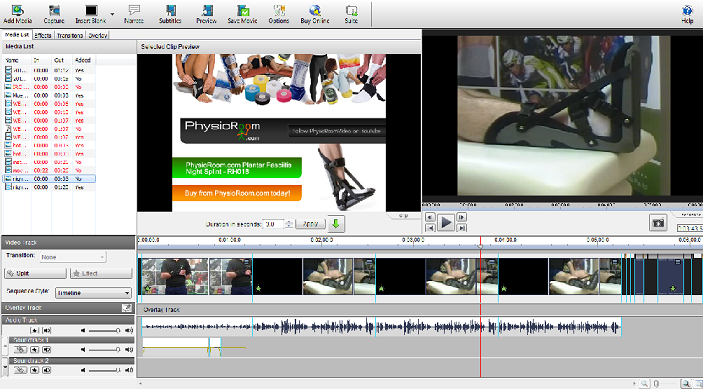Open Soundtrack 1 effects star button
Viewport: 703px width, 389px height.
click(x=35, y=350)
